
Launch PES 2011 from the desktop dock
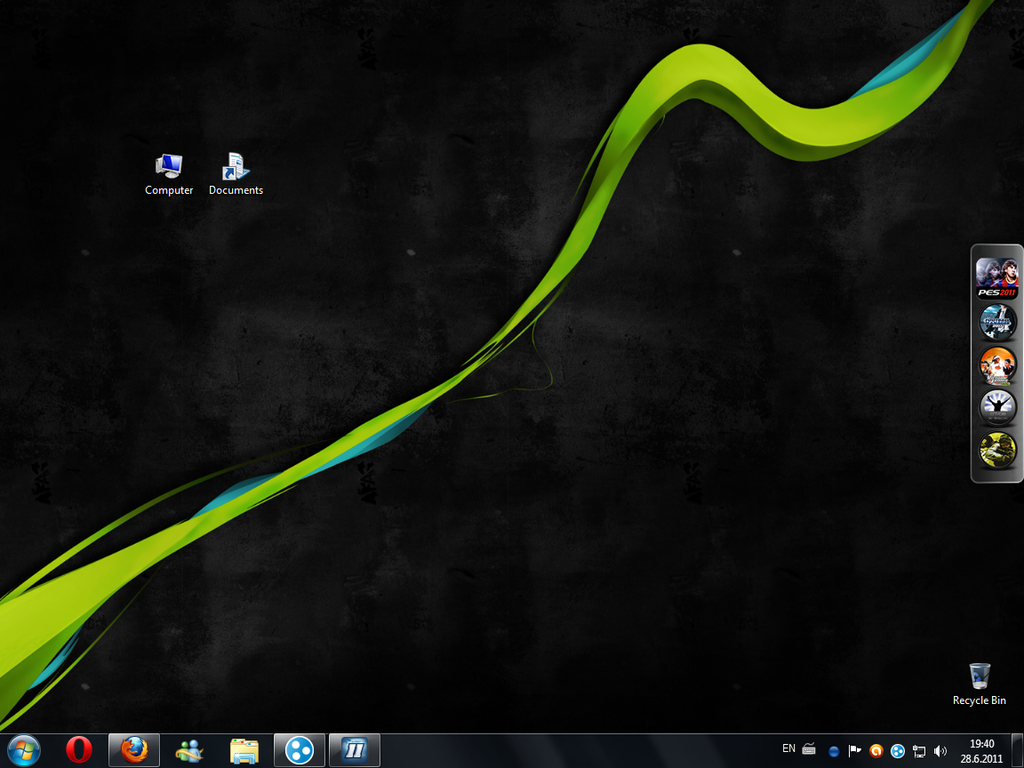coord(997,277)
